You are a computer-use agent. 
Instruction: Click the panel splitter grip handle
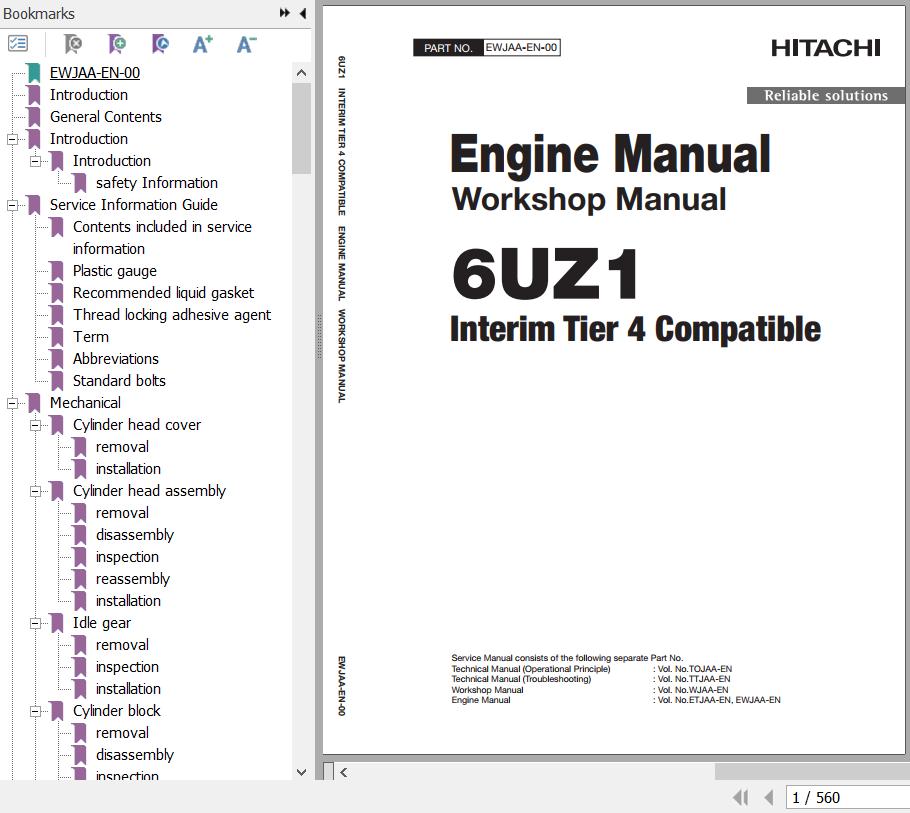tap(319, 337)
